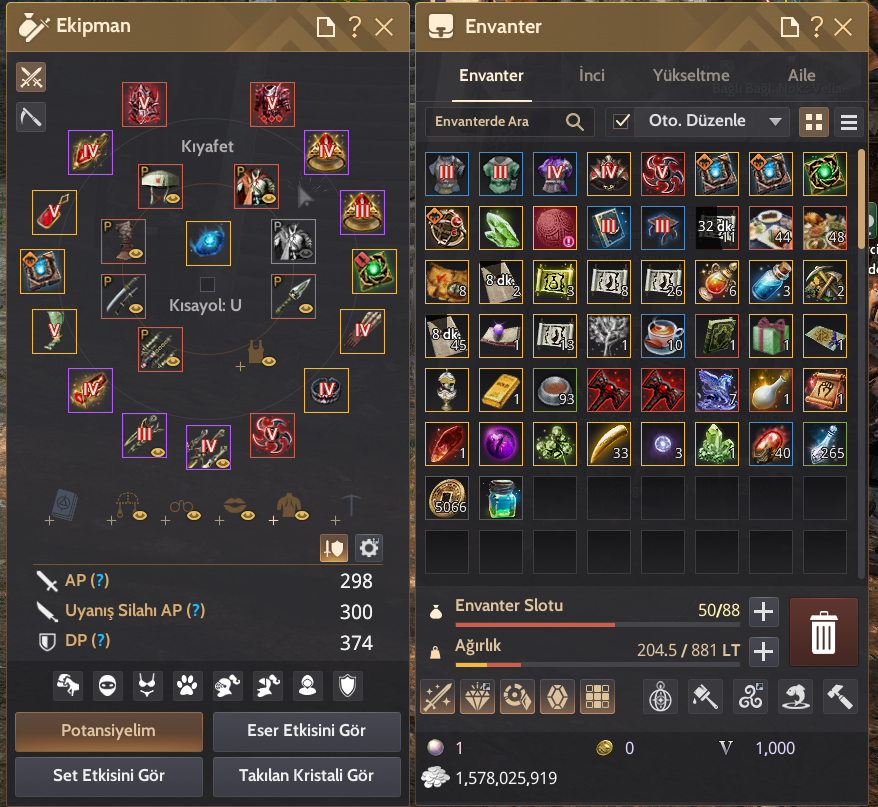Open the gear settings icon in Ekipman
878x807 pixels.
pyautogui.click(x=368, y=548)
